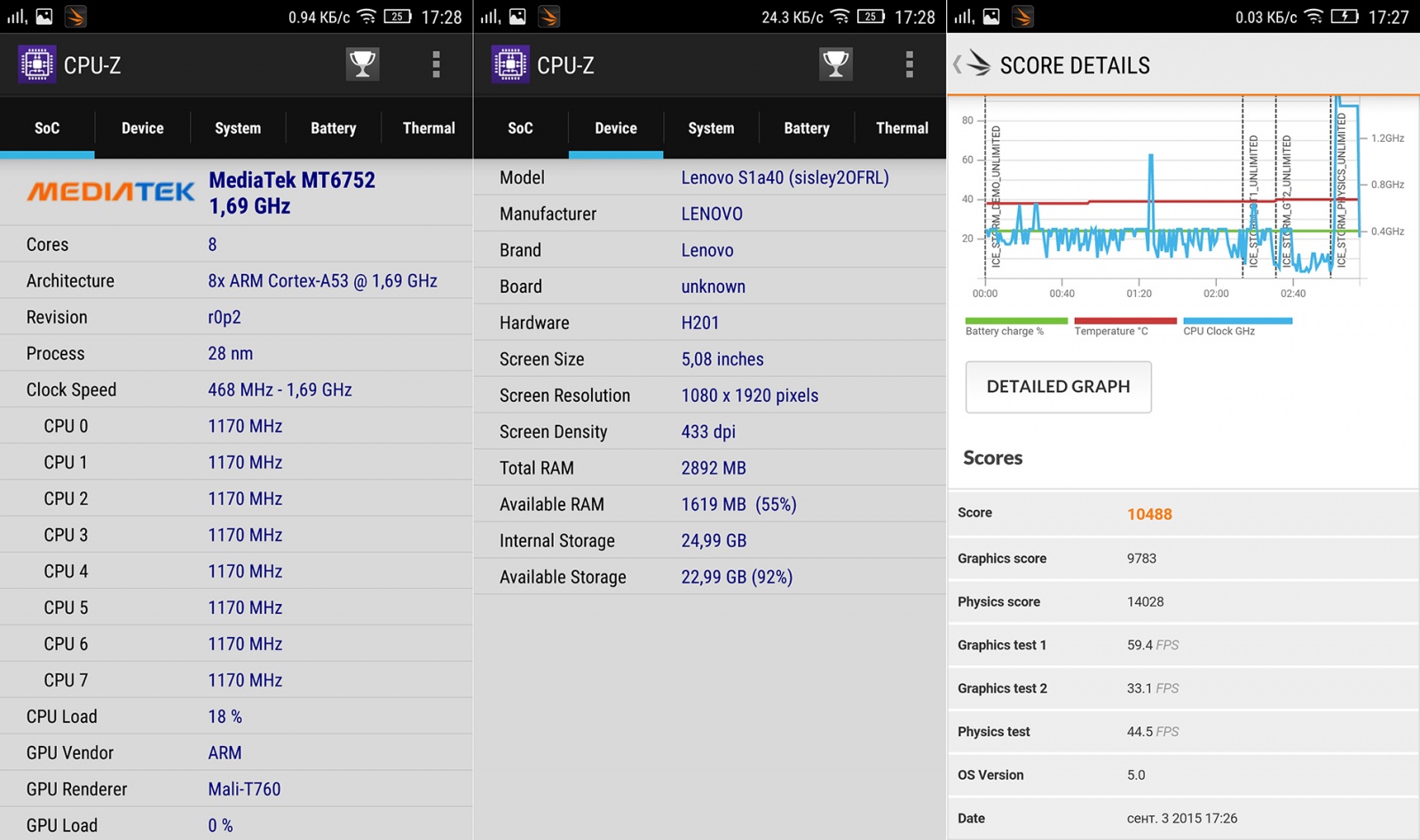Screen dimensions: 1420x840
Task: Tap the Graphics test 2 result 33.1 FPS
Action: point(1153,688)
